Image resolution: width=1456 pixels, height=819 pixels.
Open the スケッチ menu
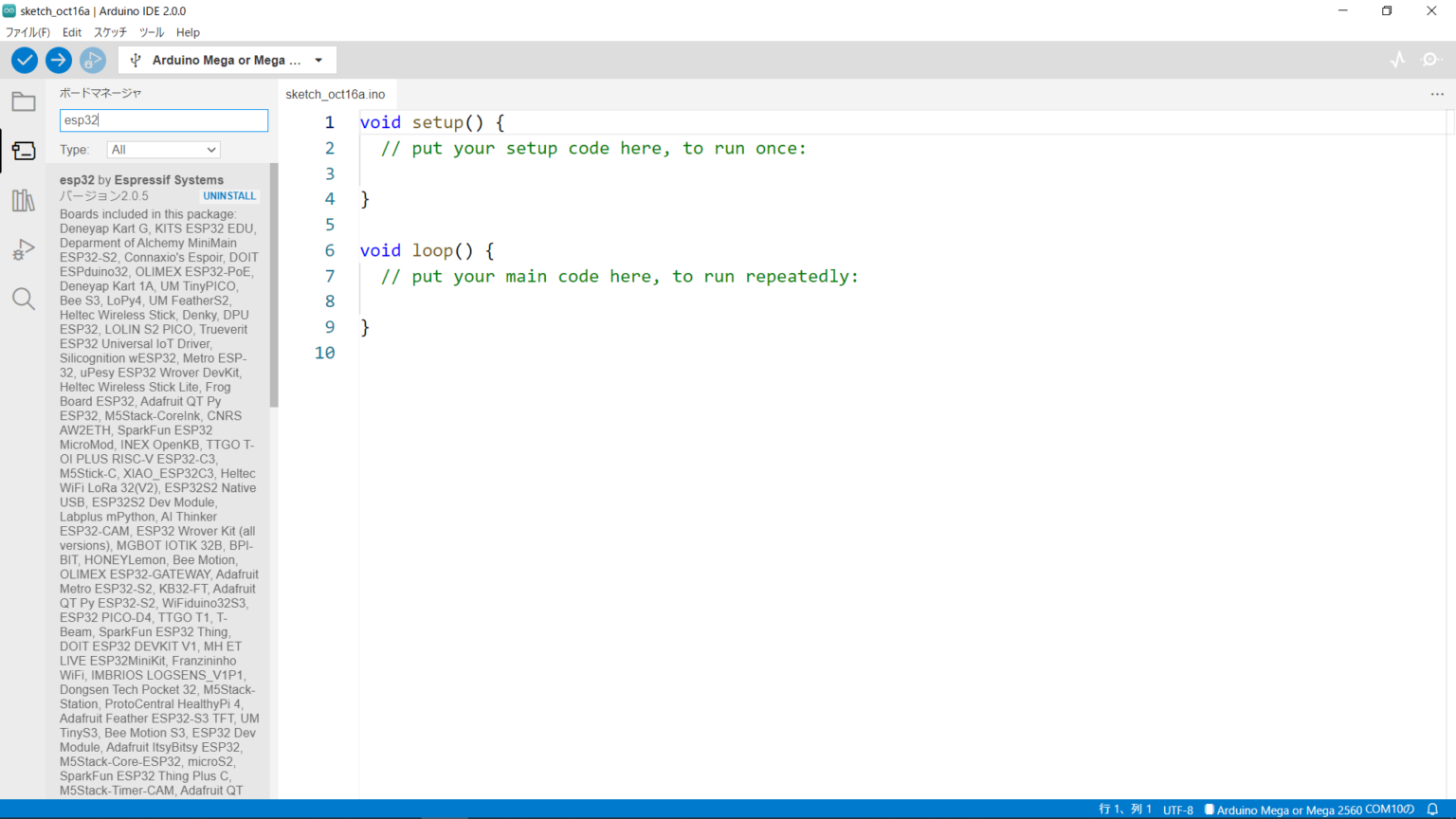[110, 32]
